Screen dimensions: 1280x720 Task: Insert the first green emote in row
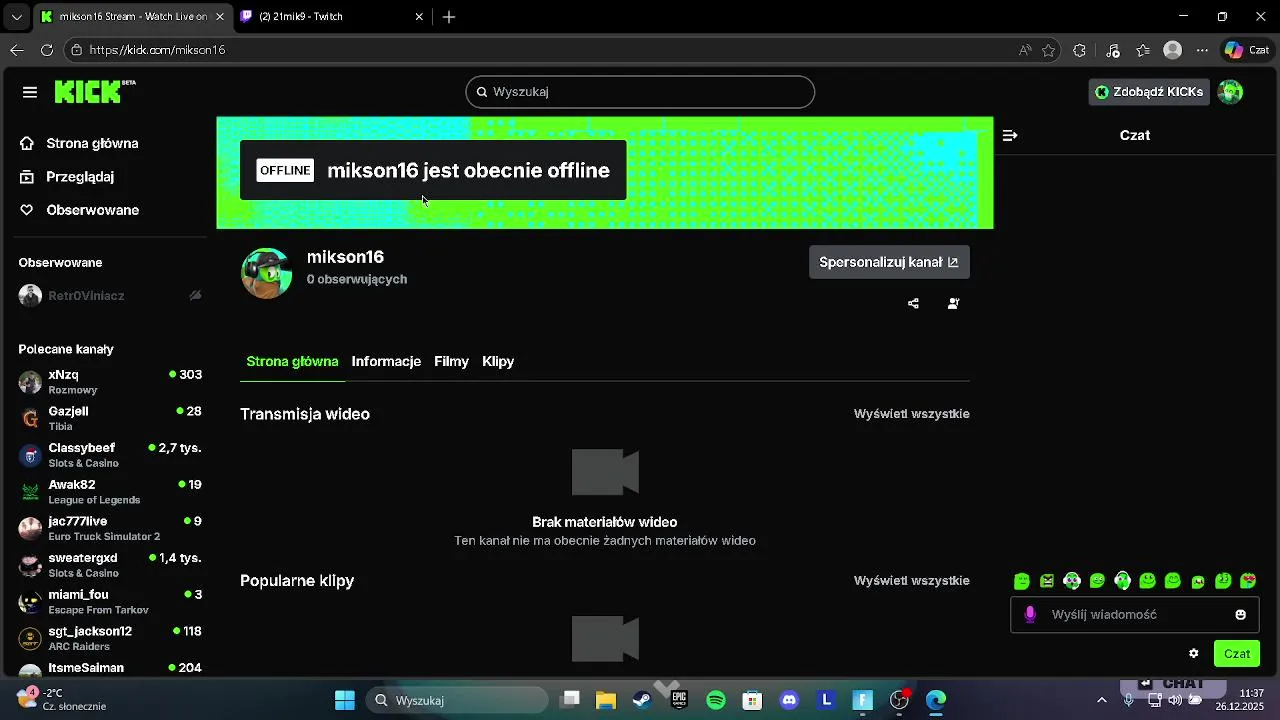tap(1022, 581)
